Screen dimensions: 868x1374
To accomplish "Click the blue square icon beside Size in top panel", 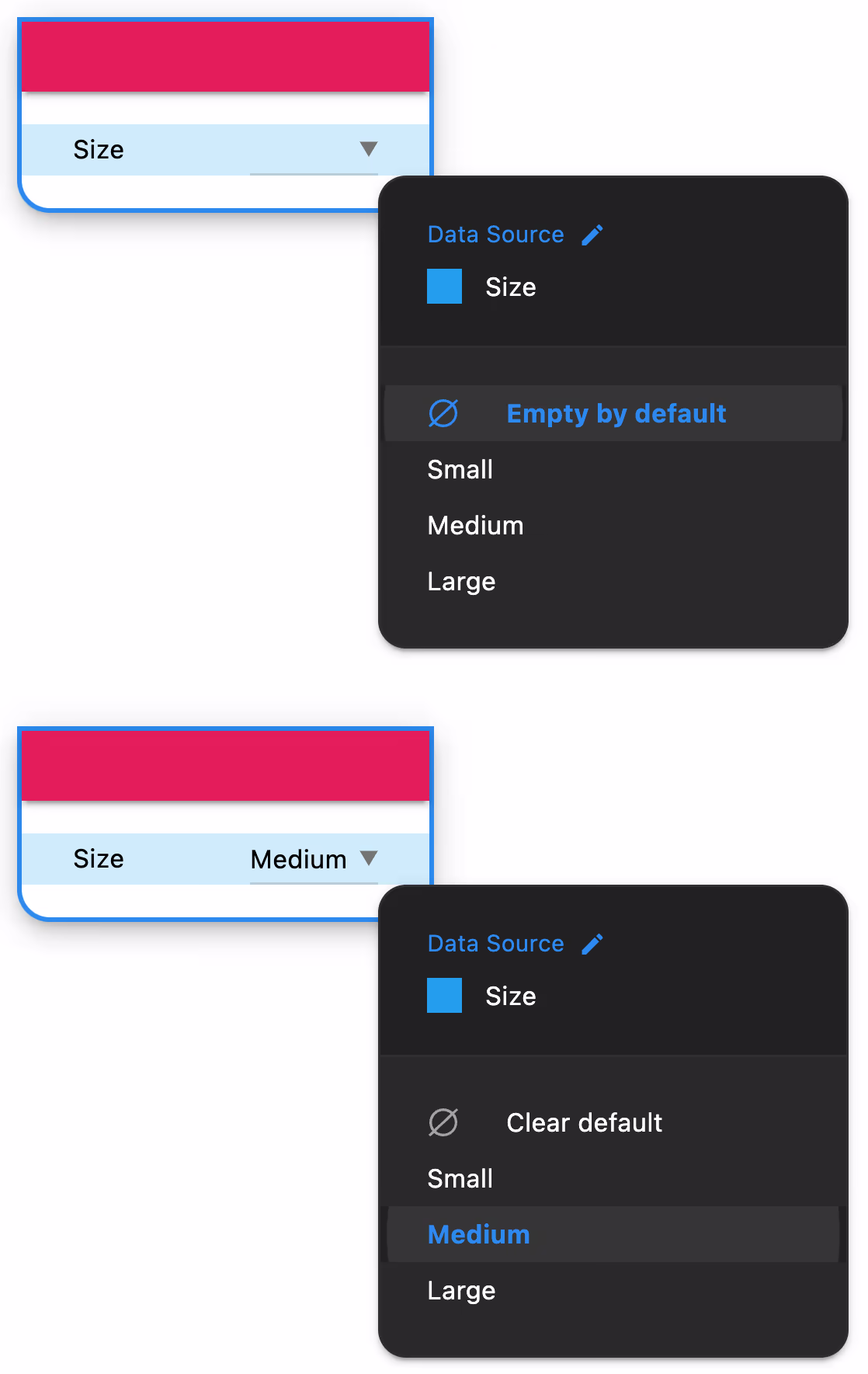I will tap(444, 287).
